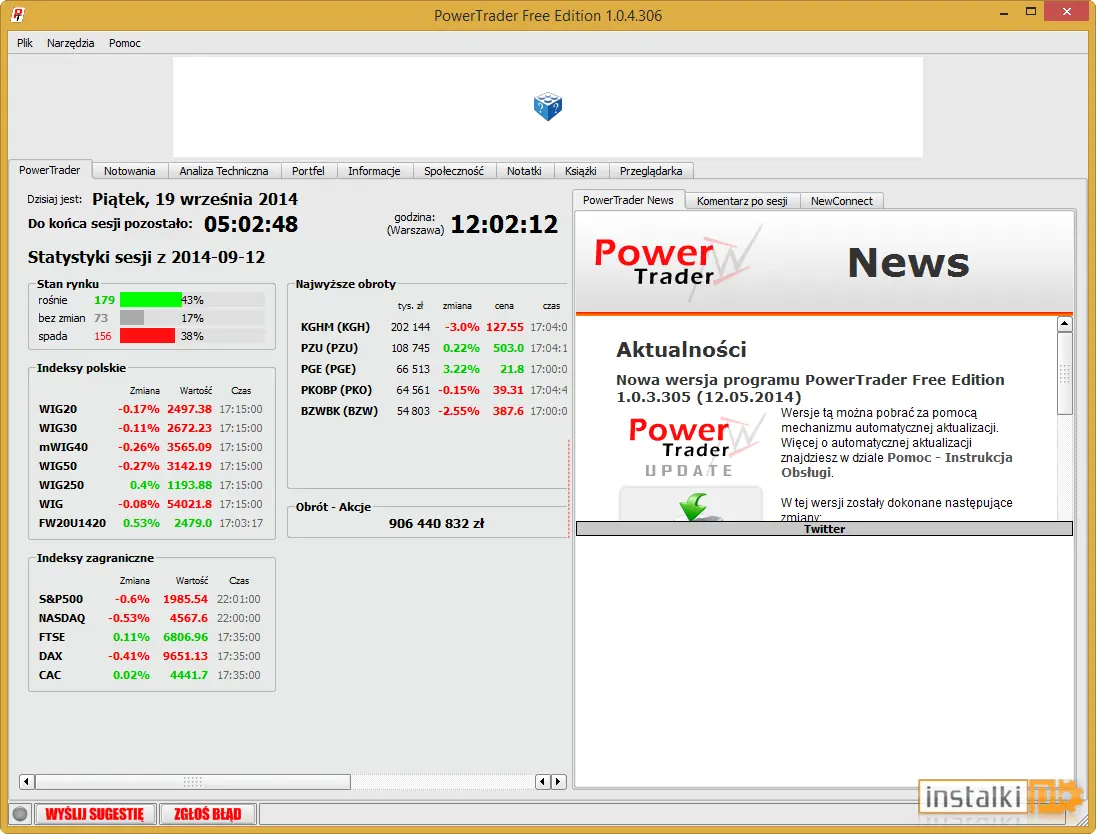Select the PowerTrader News tab
Image resolution: width=1096 pixels, height=834 pixels.
click(628, 200)
